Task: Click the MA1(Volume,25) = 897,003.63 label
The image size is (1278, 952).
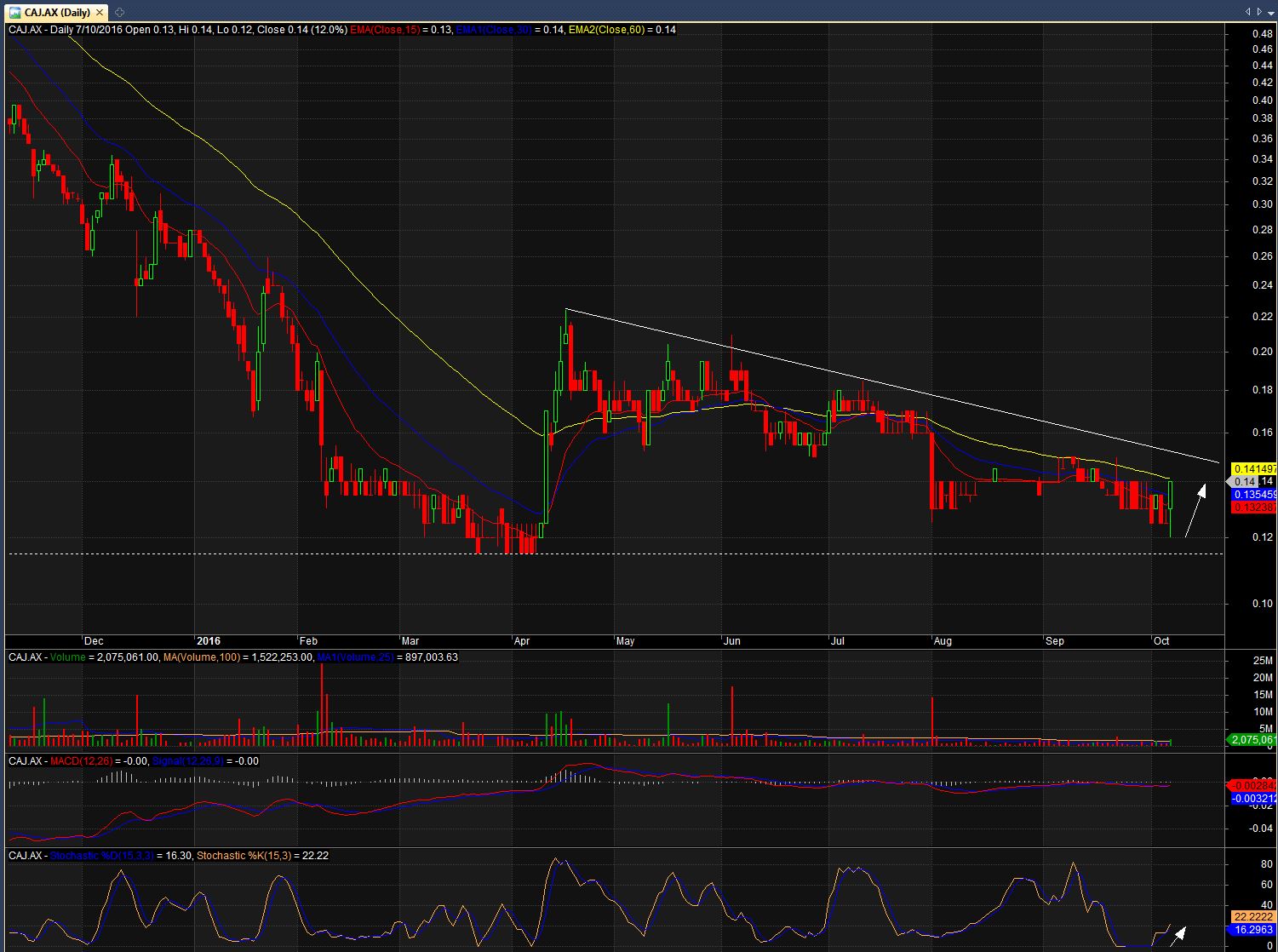Action: (x=387, y=657)
